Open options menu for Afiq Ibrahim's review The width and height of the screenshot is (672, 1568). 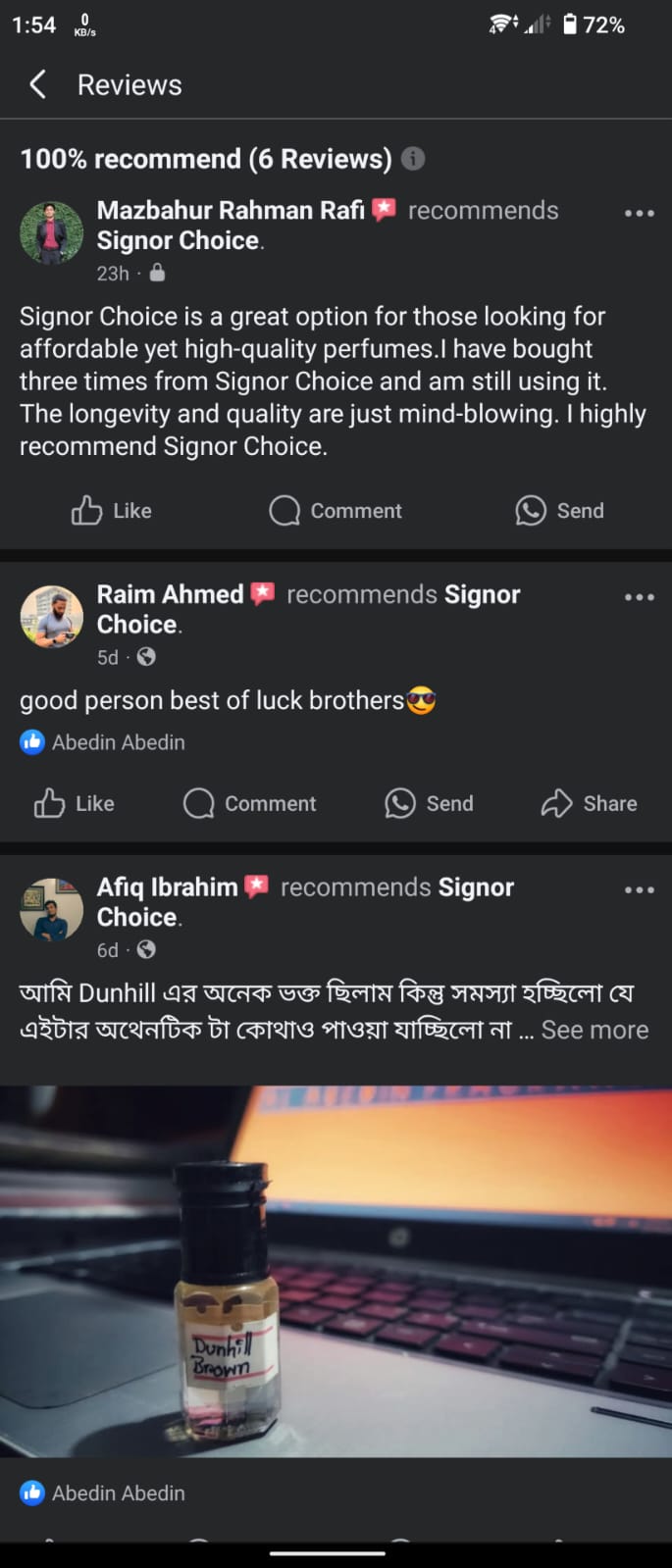(x=639, y=889)
